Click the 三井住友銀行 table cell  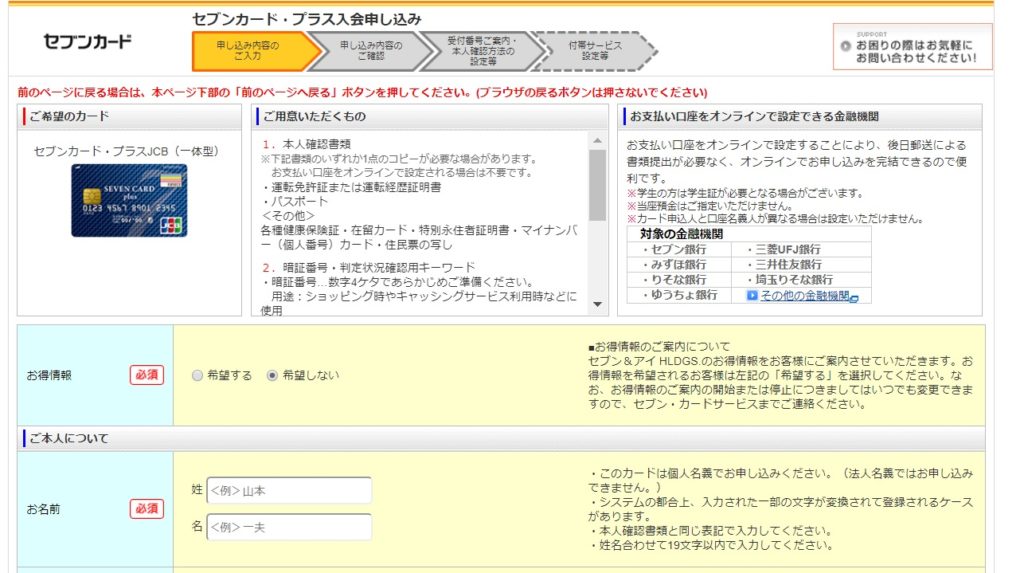click(x=801, y=265)
